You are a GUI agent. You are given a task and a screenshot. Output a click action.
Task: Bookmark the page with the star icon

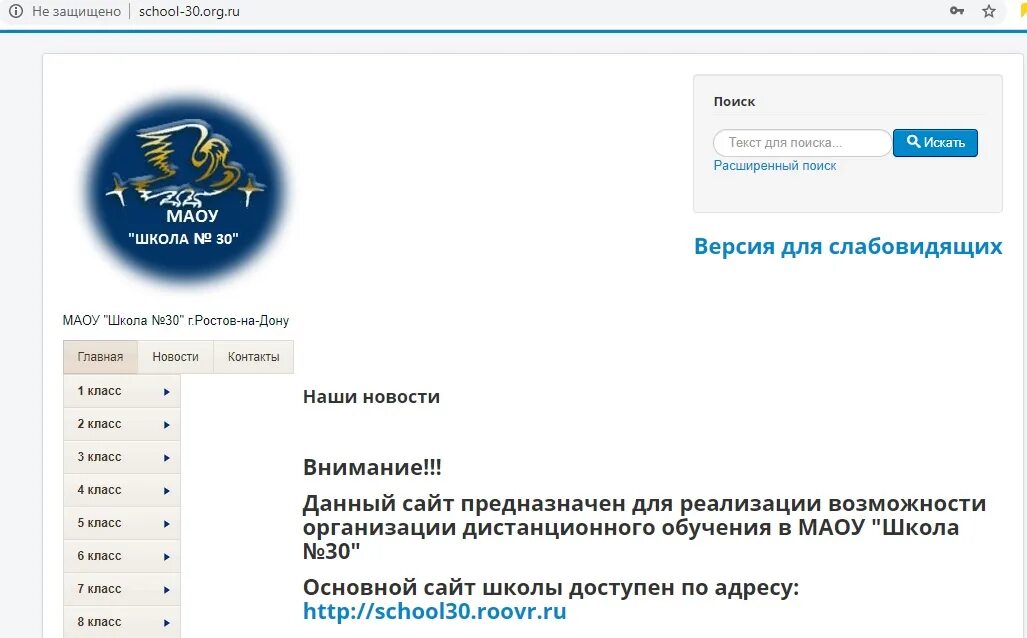pos(989,11)
